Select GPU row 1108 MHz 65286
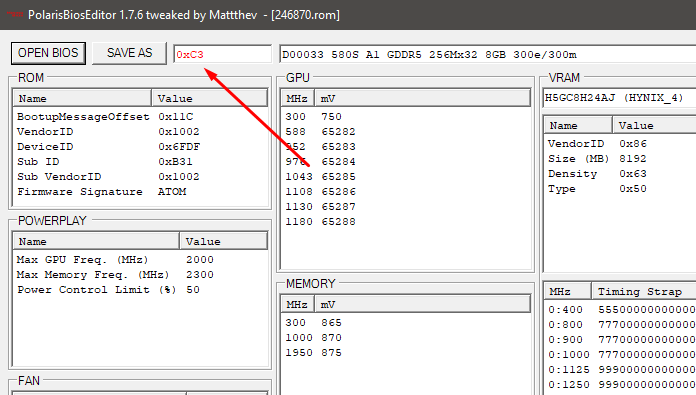 (x=406, y=192)
